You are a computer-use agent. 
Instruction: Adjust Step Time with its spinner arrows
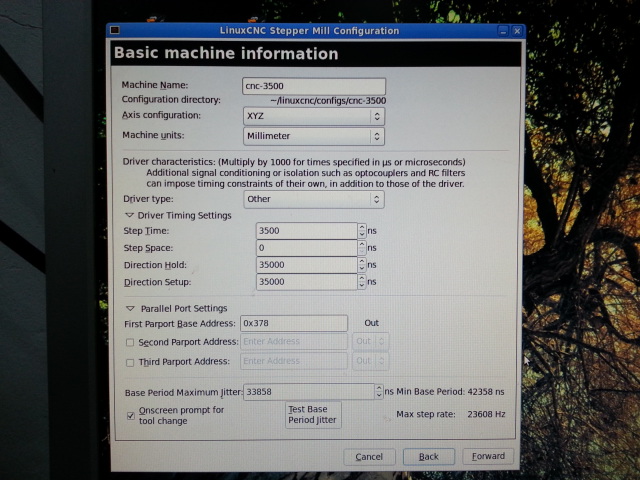click(x=362, y=231)
